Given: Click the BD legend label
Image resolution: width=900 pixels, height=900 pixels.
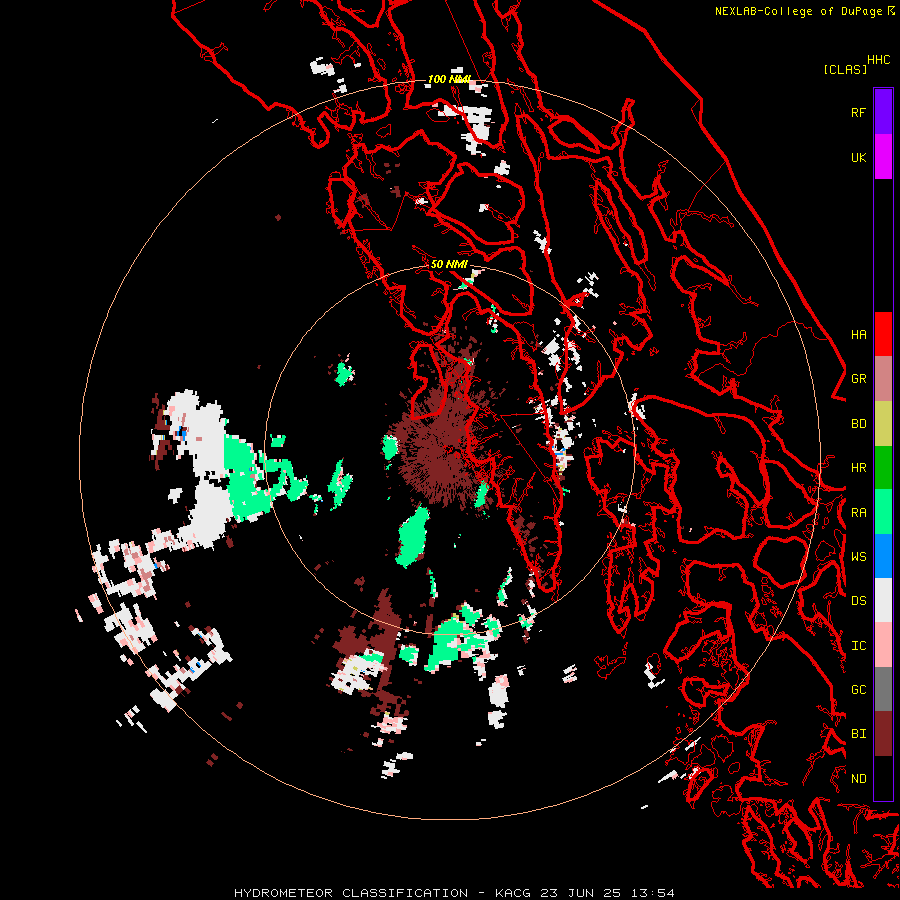Looking at the screenshot, I should pyautogui.click(x=858, y=424).
